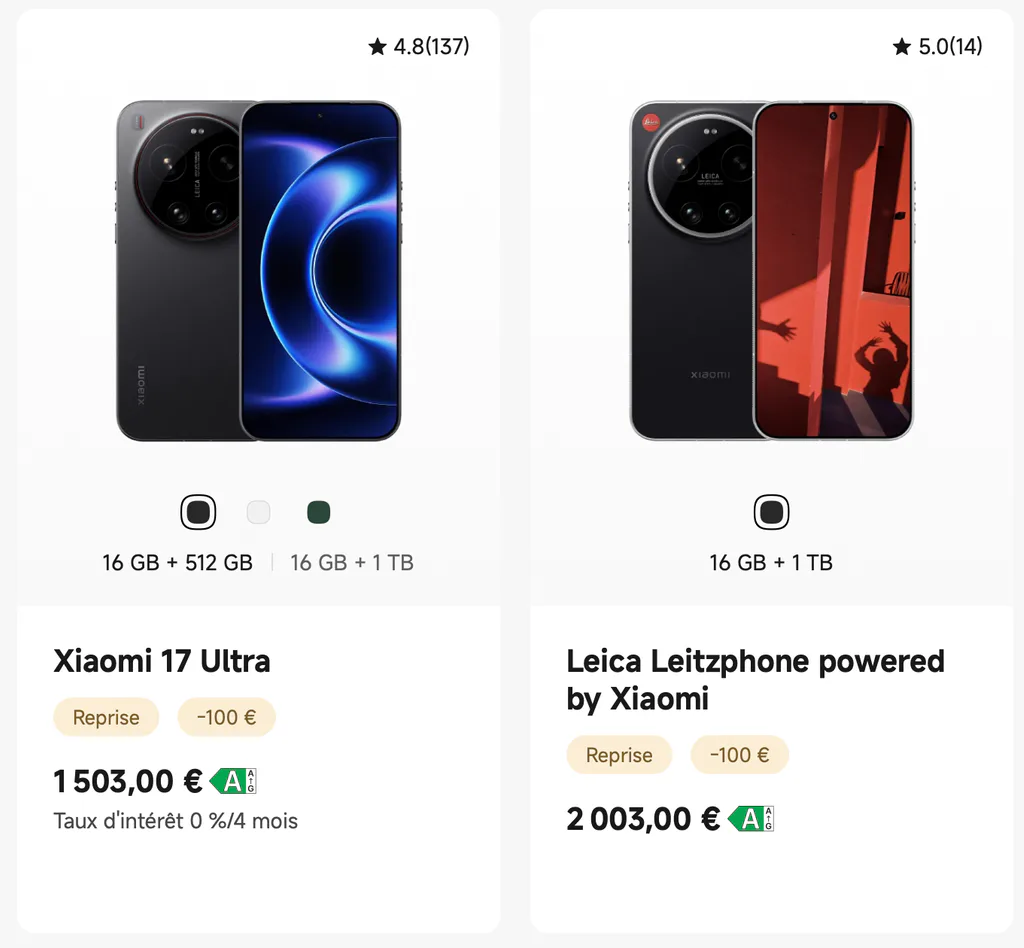The height and width of the screenshot is (948, 1024).
Task: Open the Xiaomi 17 Ultra product title
Action: pos(162,661)
